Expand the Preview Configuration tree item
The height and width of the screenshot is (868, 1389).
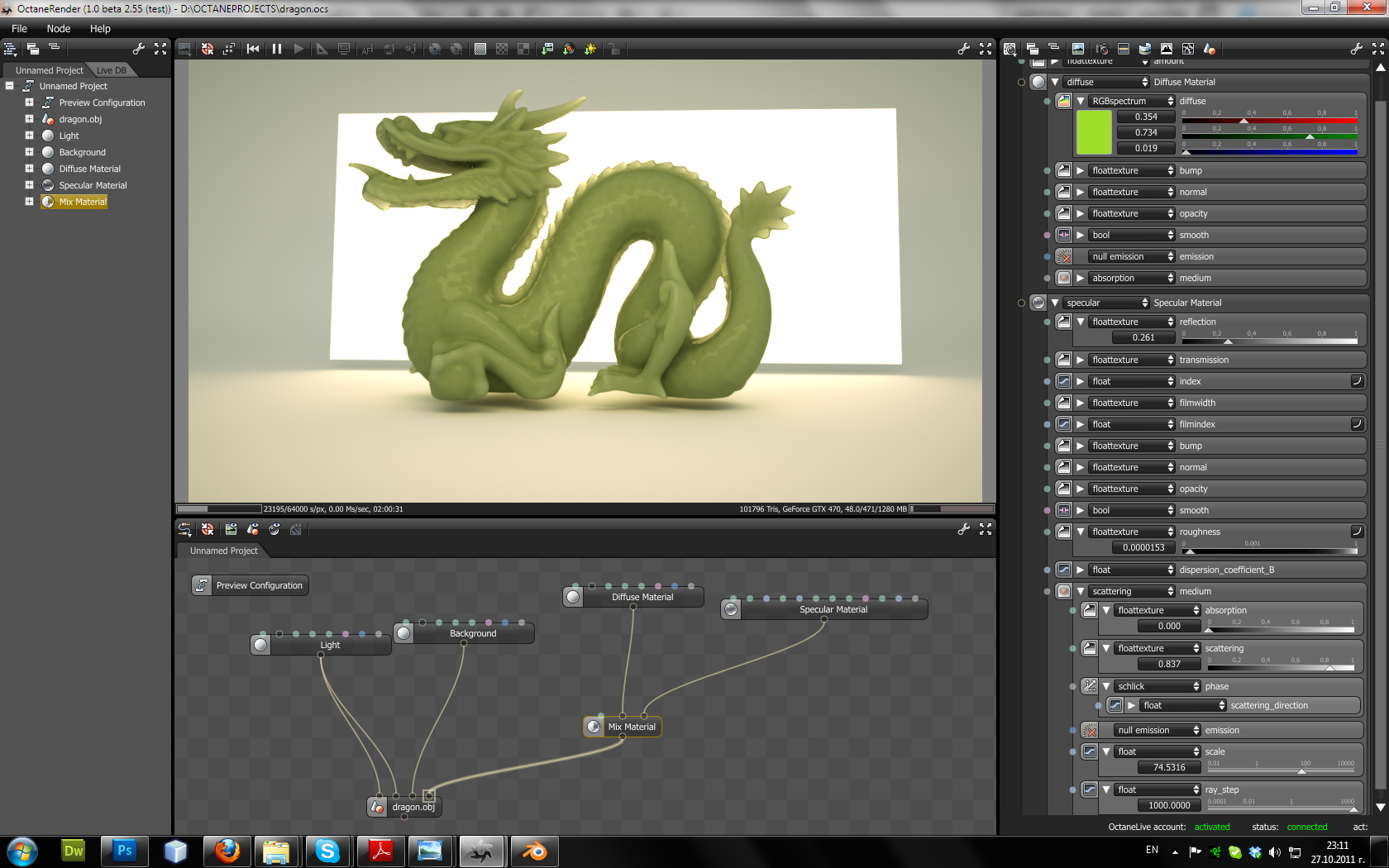(x=29, y=103)
